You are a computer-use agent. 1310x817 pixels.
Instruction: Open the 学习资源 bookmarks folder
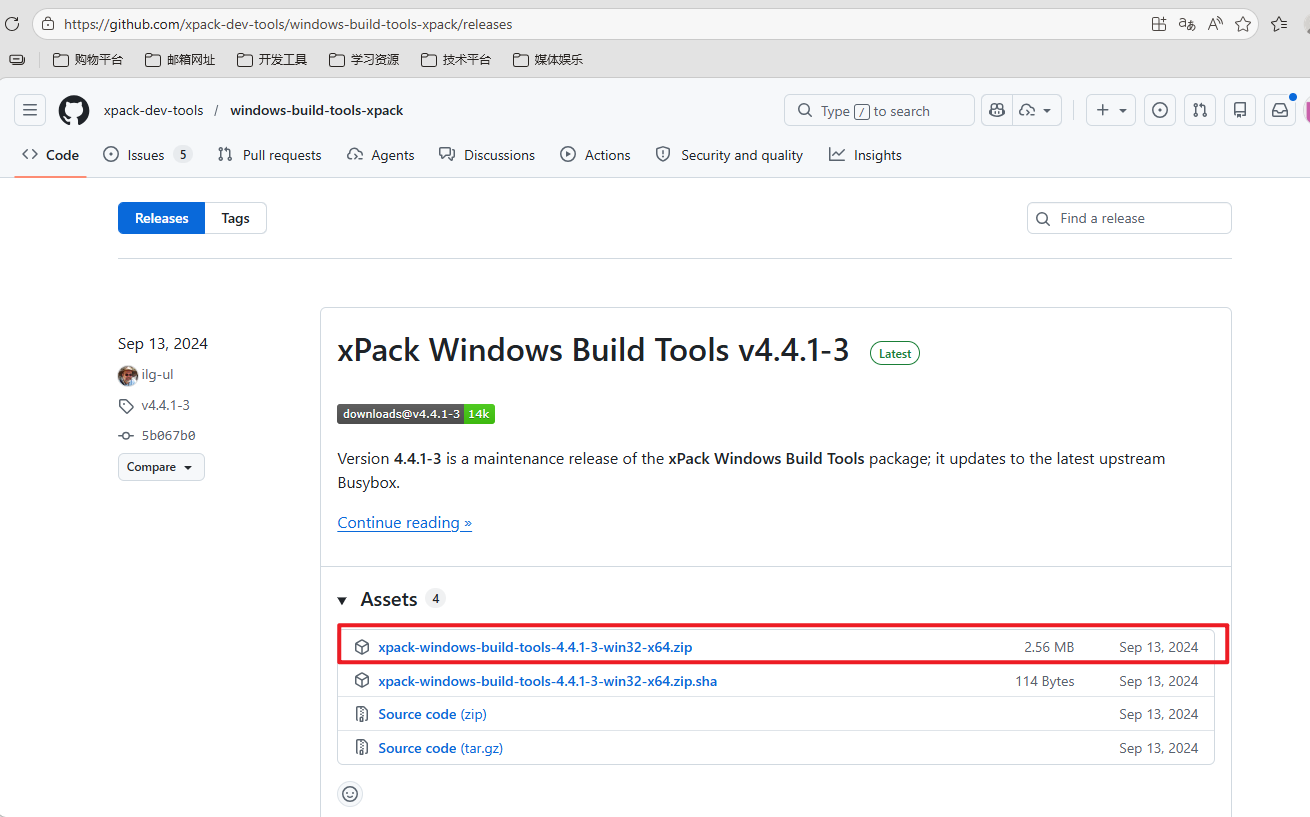point(364,59)
